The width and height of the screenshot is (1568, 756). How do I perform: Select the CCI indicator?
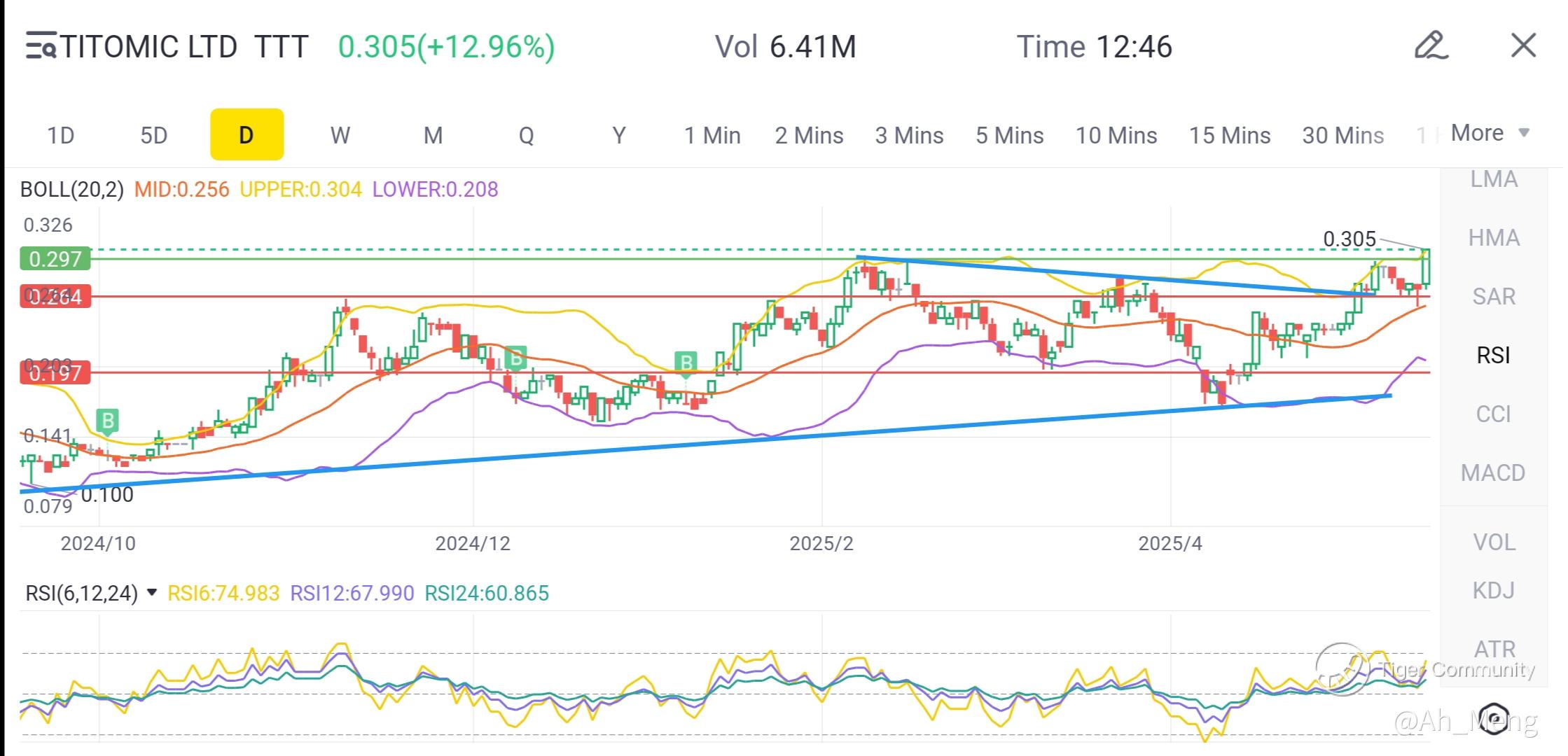[1492, 414]
